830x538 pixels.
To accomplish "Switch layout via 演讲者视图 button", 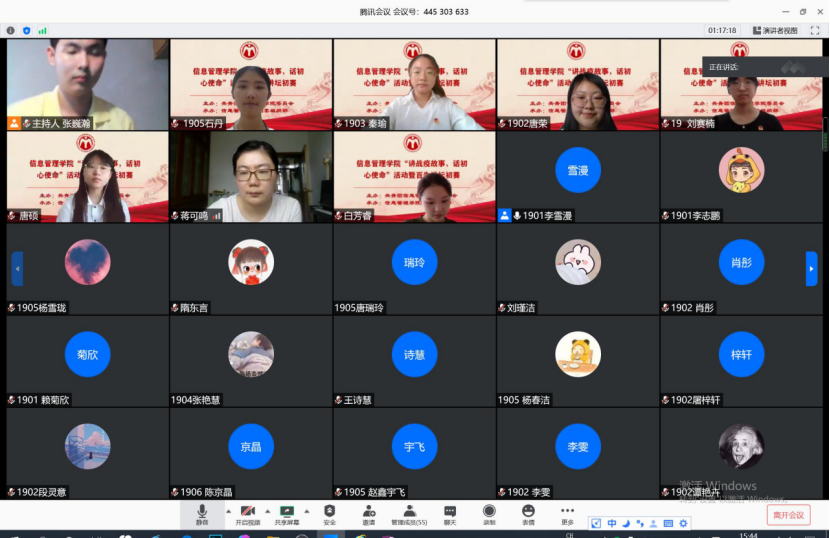I will 775,30.
